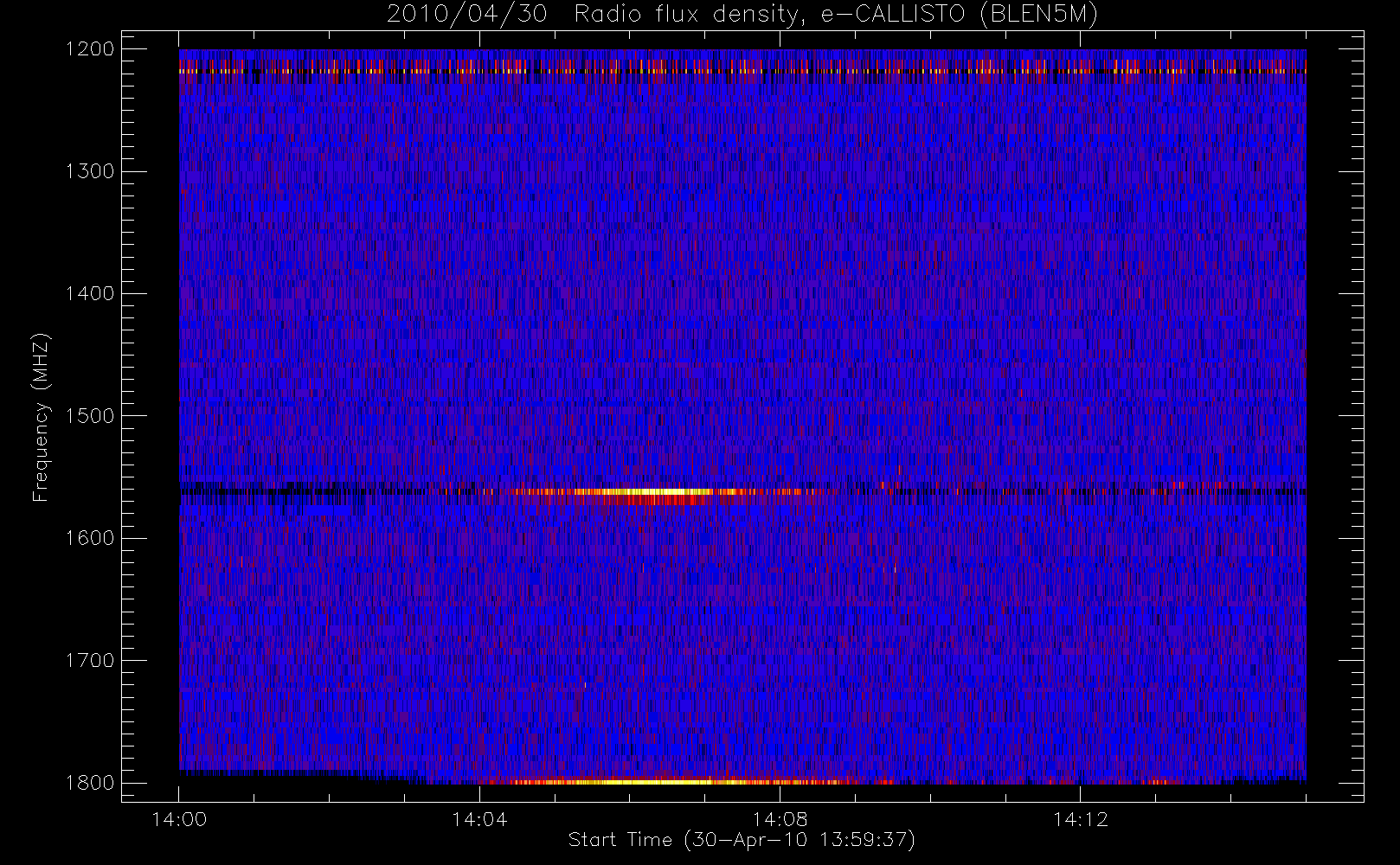Screen dimensions: 1400x865
Task: Click the 1200 frequency tick label
Action: tap(90, 49)
